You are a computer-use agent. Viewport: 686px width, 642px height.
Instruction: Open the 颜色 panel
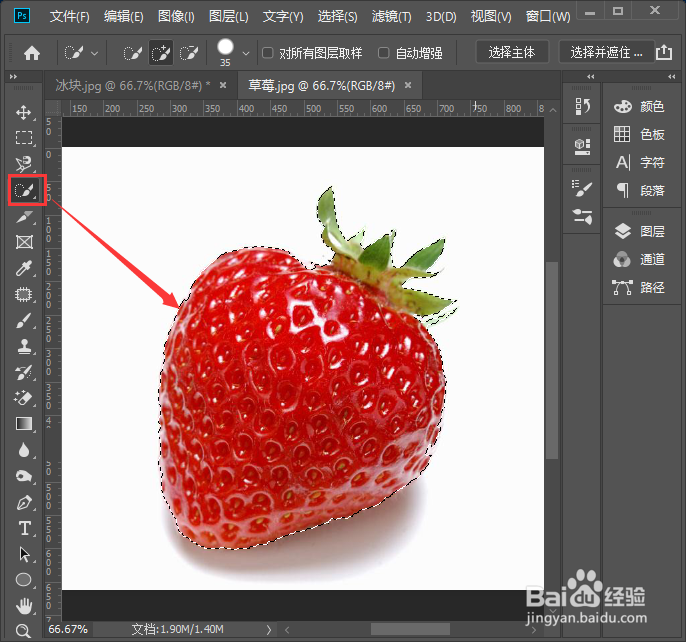point(639,106)
